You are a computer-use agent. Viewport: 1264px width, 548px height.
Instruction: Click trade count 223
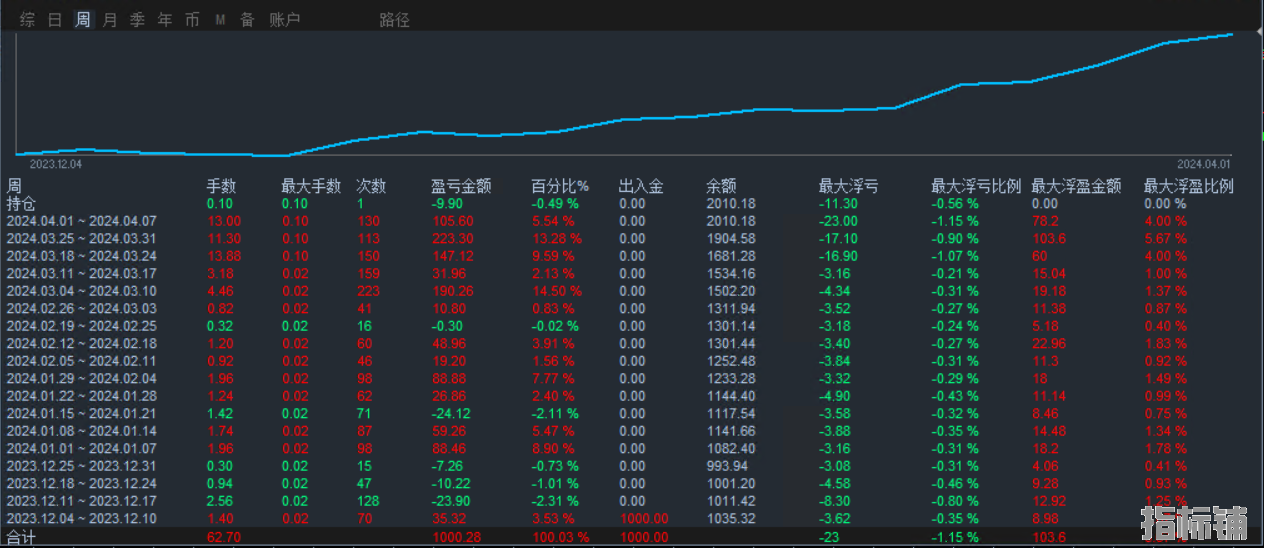[x=368, y=291]
